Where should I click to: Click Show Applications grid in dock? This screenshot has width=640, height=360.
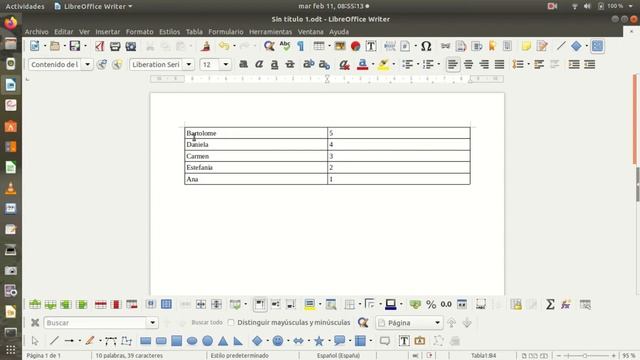[x=11, y=349]
